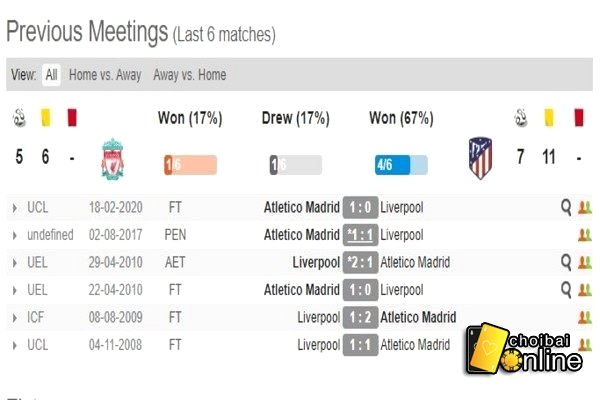Switch view to Away vs. Home
This screenshot has height=400, width=600.
190,75
